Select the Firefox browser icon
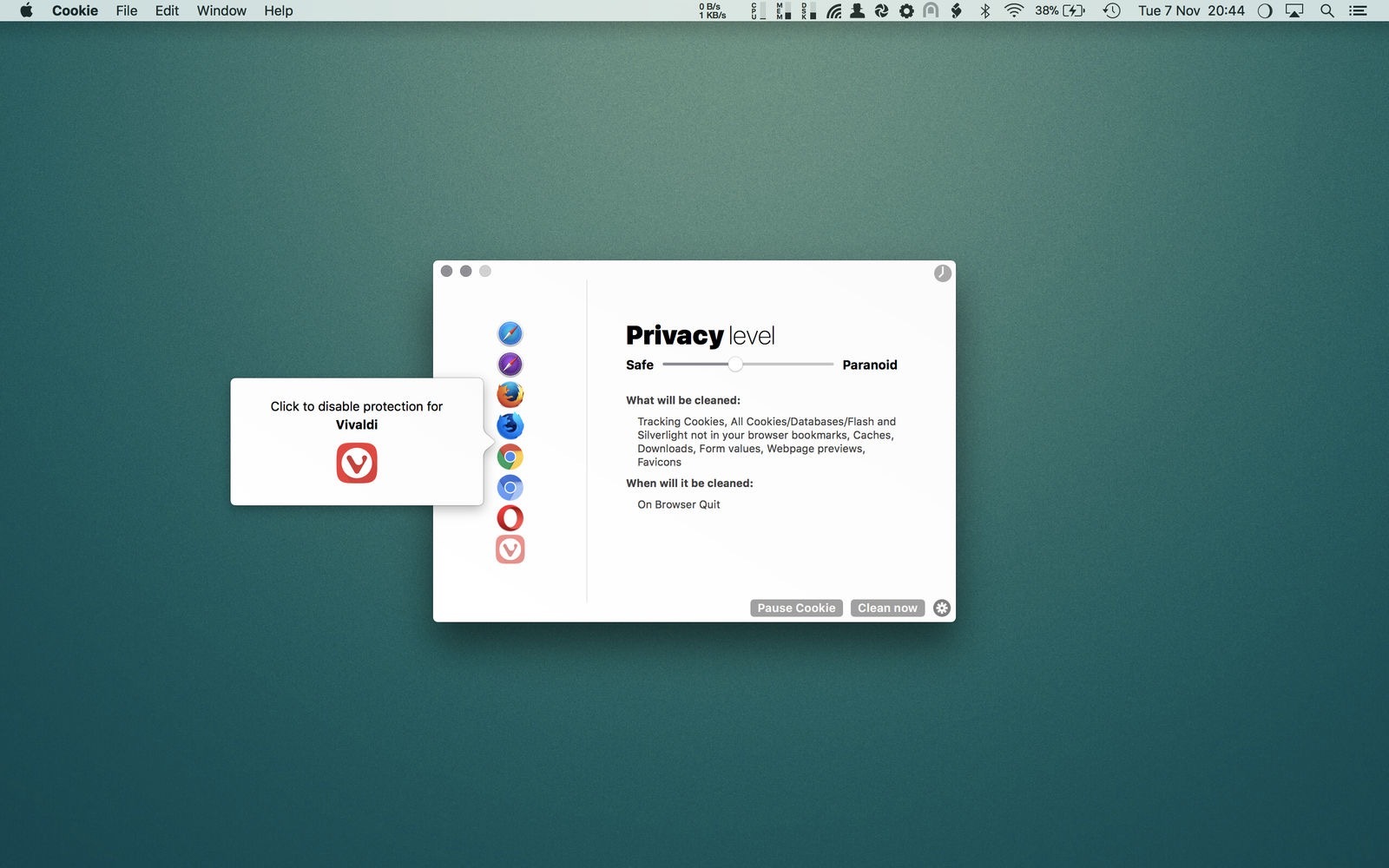Screen dimensions: 1389x868 tap(510, 395)
